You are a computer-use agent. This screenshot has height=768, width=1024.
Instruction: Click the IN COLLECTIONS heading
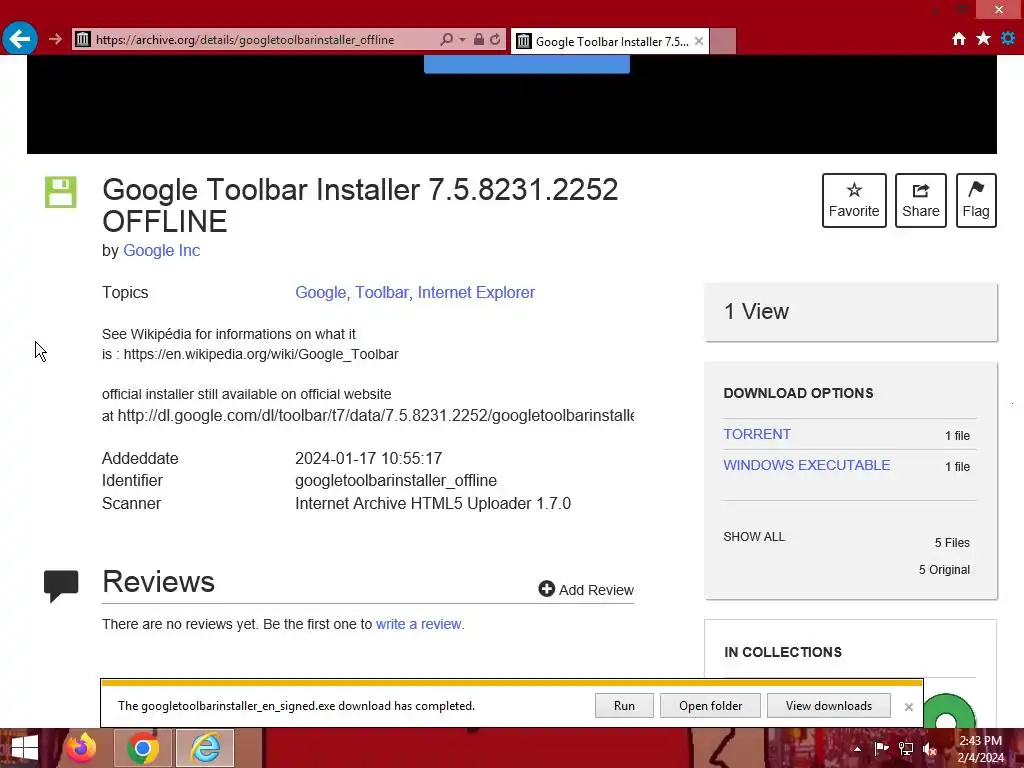point(782,652)
